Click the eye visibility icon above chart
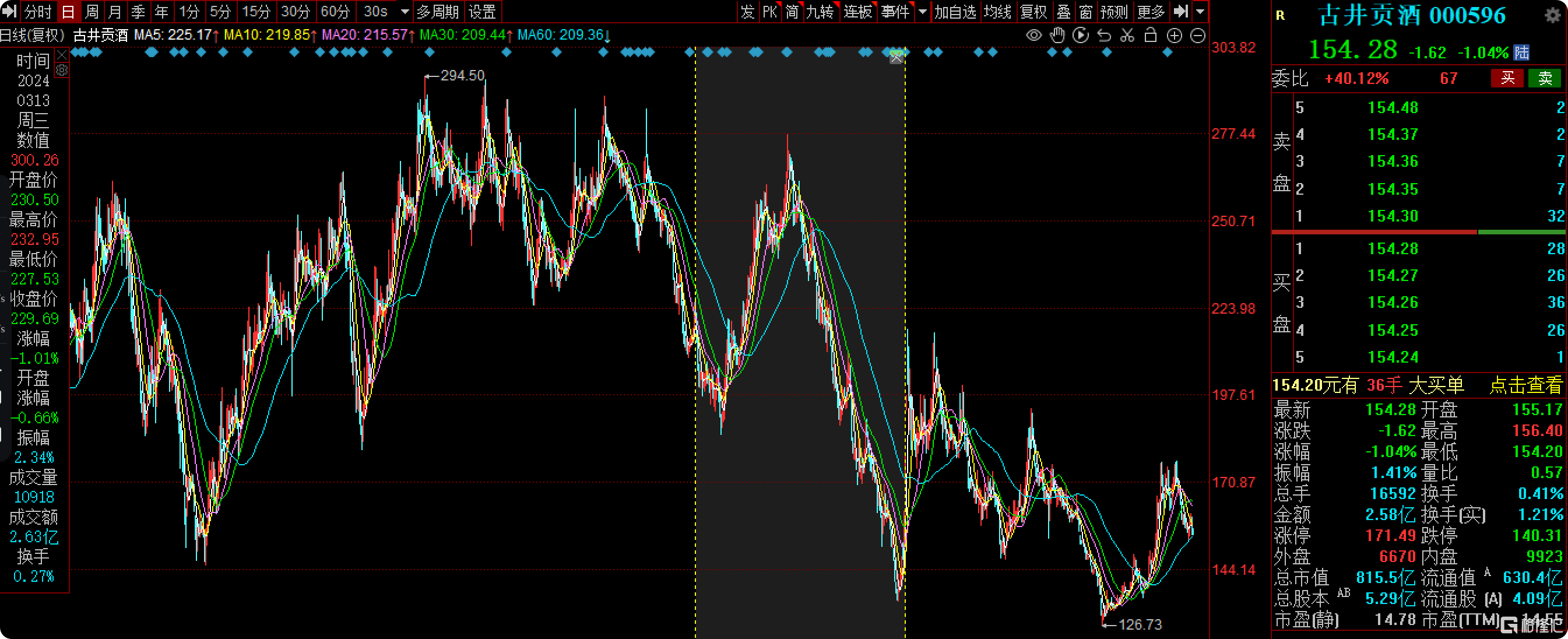1568x639 pixels. tap(1033, 36)
